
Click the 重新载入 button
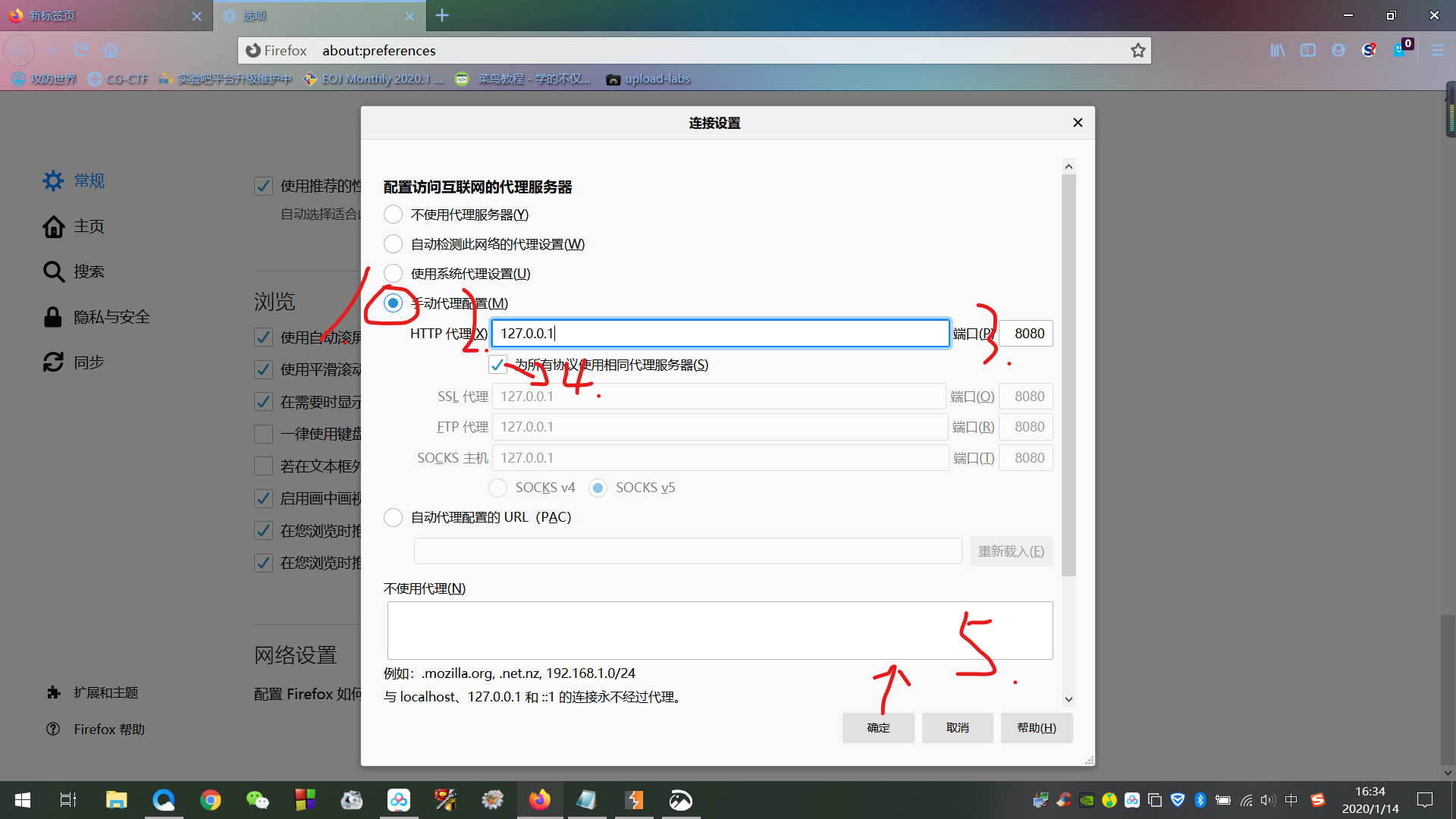1011,551
